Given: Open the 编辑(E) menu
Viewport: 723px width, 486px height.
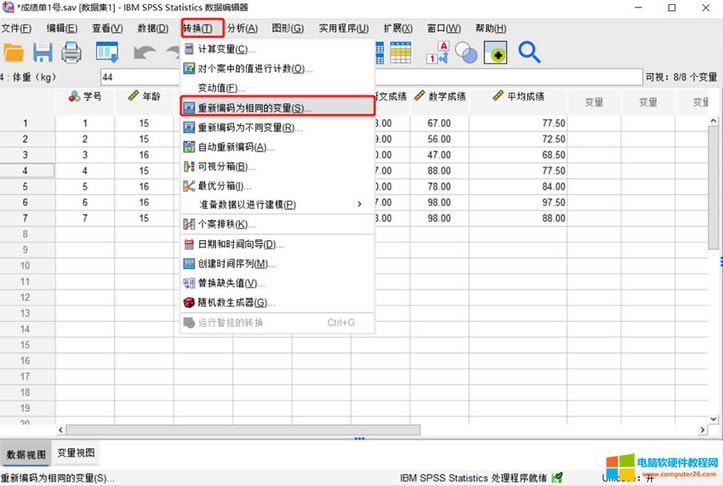Looking at the screenshot, I should (62, 28).
